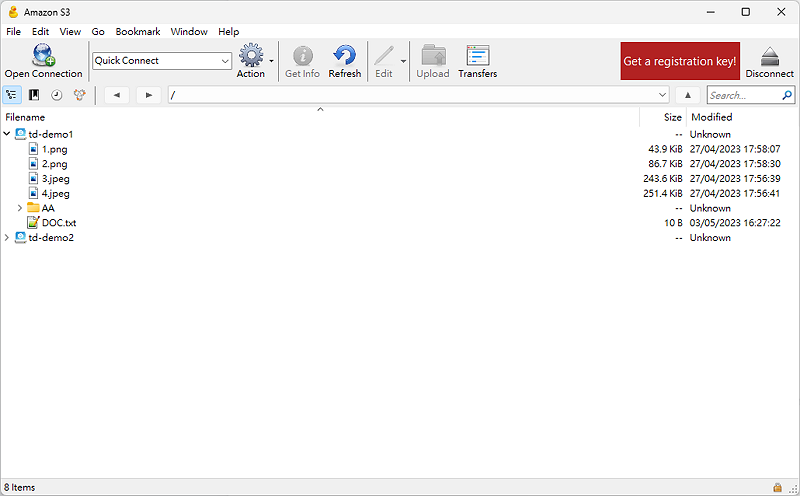Screen dimensions: 800x496
Task: Select the AA folder name
Action: [x=48, y=208]
